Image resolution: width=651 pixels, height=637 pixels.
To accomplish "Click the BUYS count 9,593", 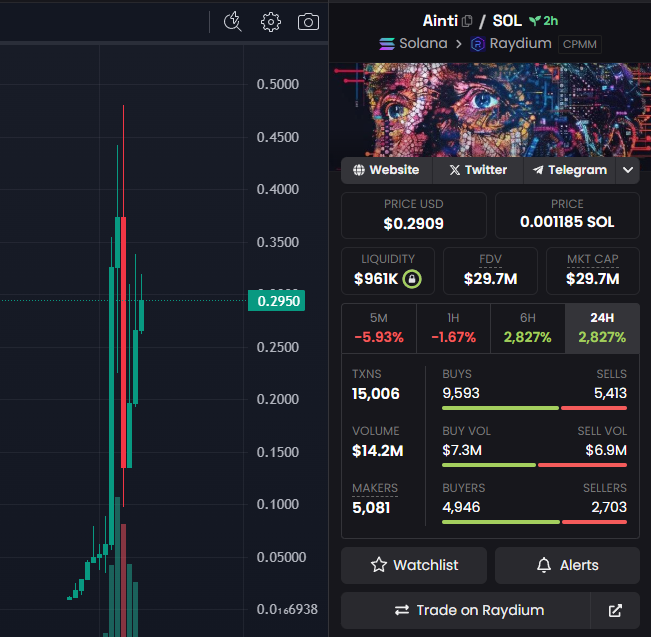I will pos(461,393).
